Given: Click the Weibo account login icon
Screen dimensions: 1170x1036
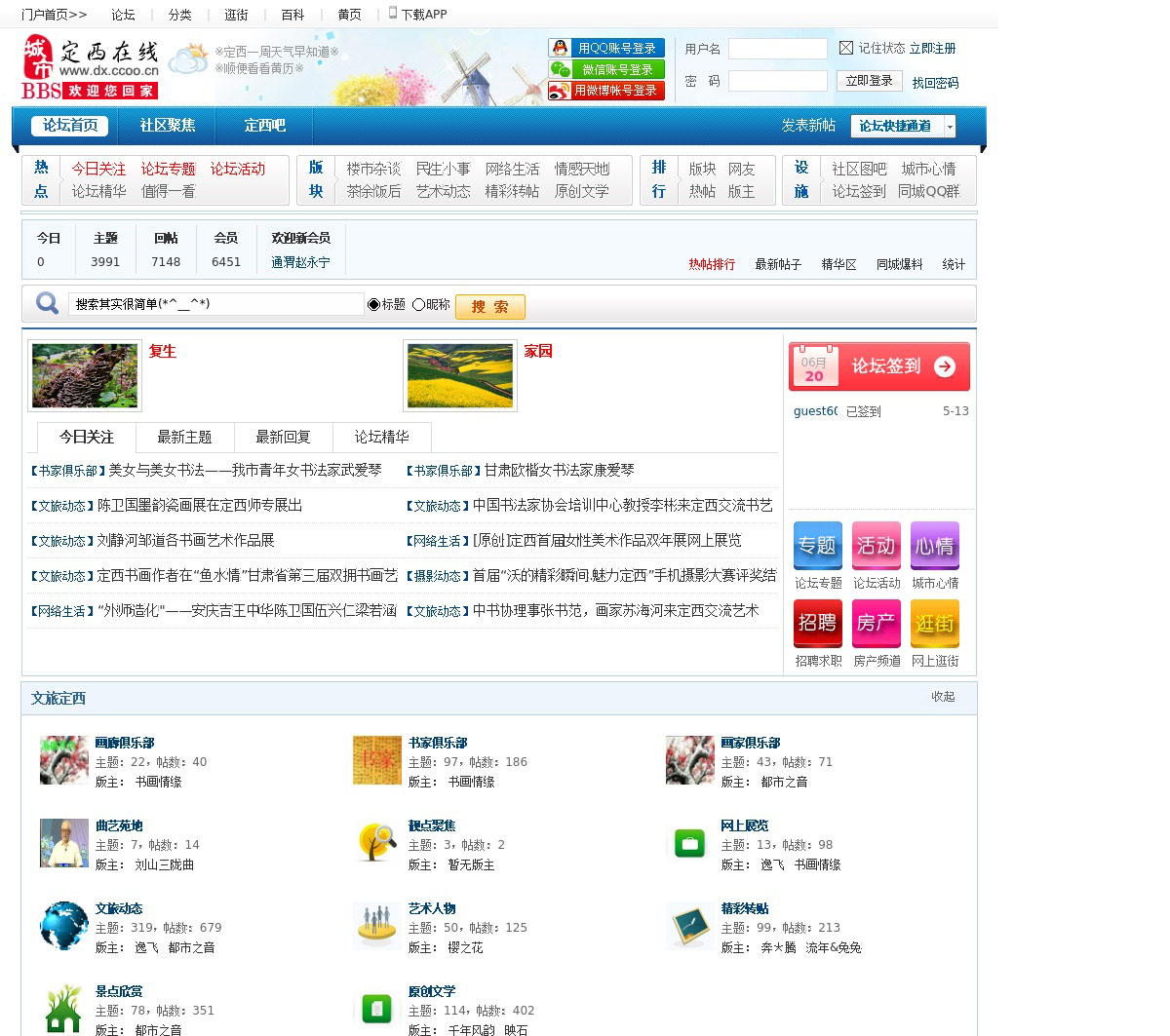Looking at the screenshot, I should pyautogui.click(x=561, y=91).
